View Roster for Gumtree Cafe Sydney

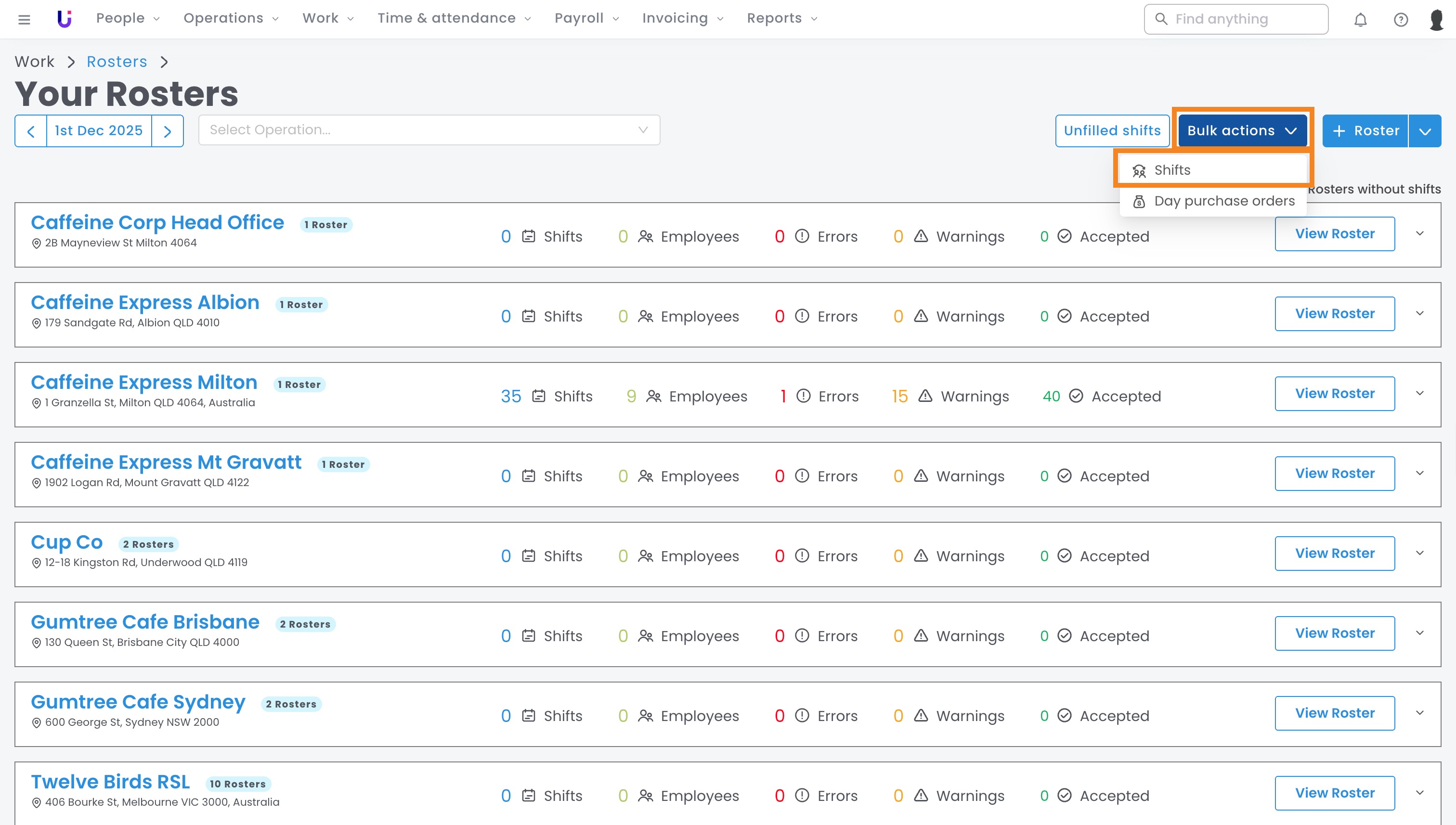pos(1335,713)
